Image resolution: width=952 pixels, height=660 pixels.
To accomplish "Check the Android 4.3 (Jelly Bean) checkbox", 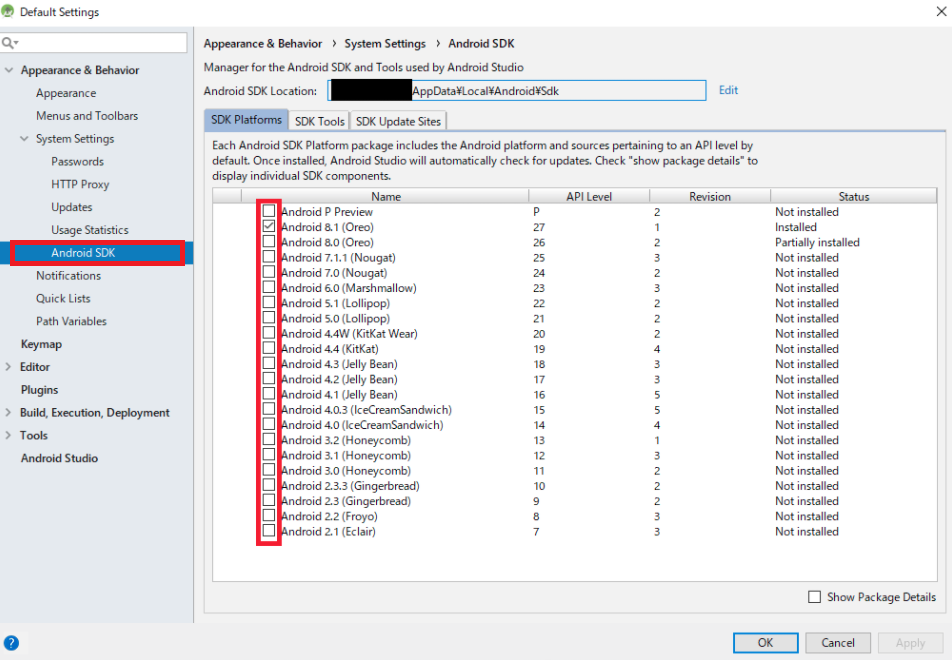I will pyautogui.click(x=269, y=364).
